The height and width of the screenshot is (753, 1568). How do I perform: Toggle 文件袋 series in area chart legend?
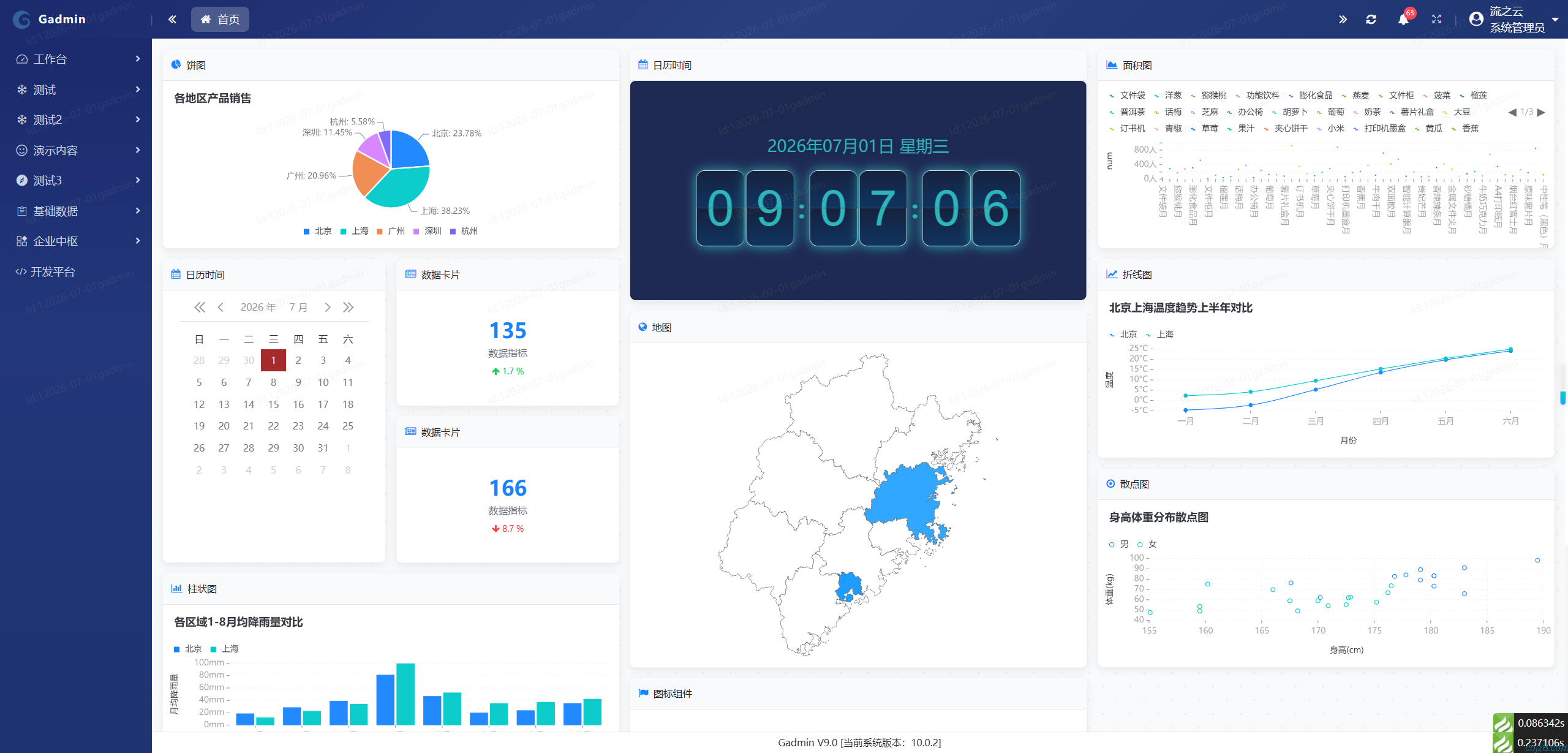point(1127,96)
